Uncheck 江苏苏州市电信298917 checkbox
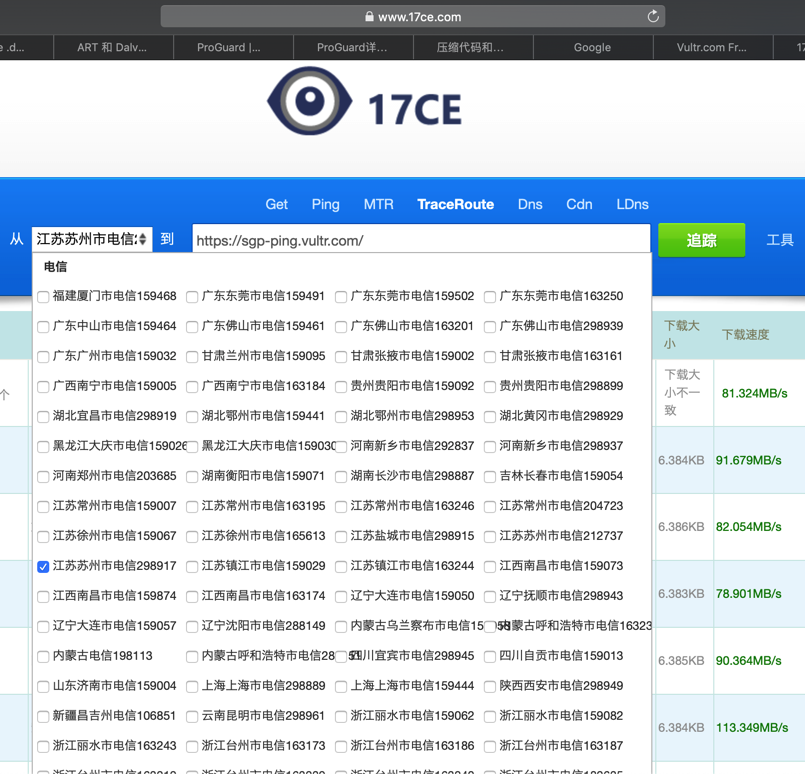 [x=43, y=566]
